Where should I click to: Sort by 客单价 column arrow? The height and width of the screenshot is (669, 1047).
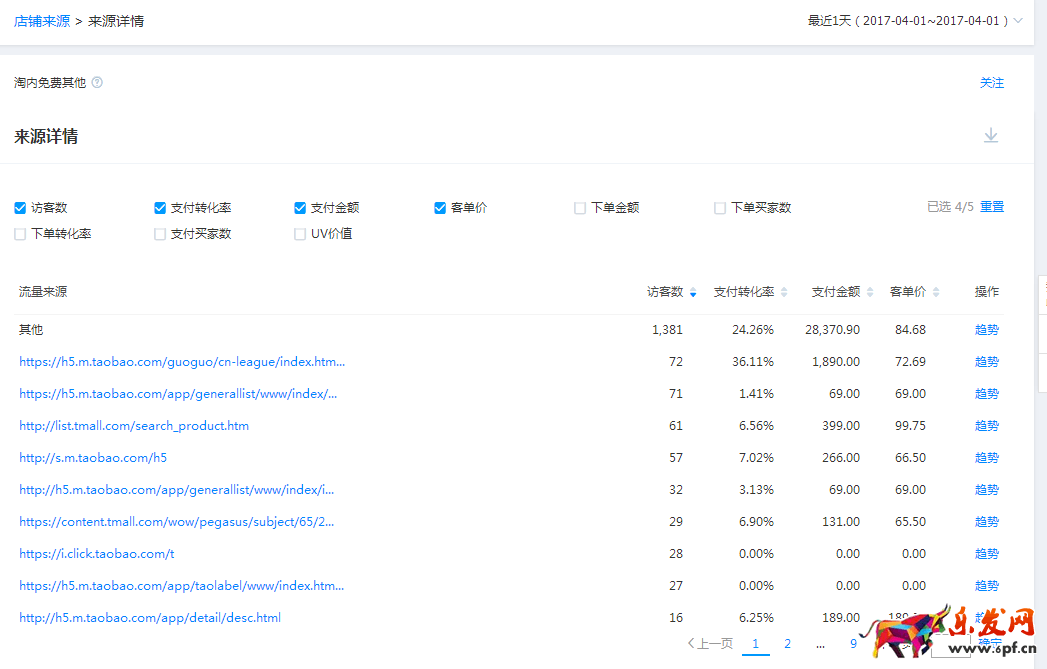click(x=936, y=293)
